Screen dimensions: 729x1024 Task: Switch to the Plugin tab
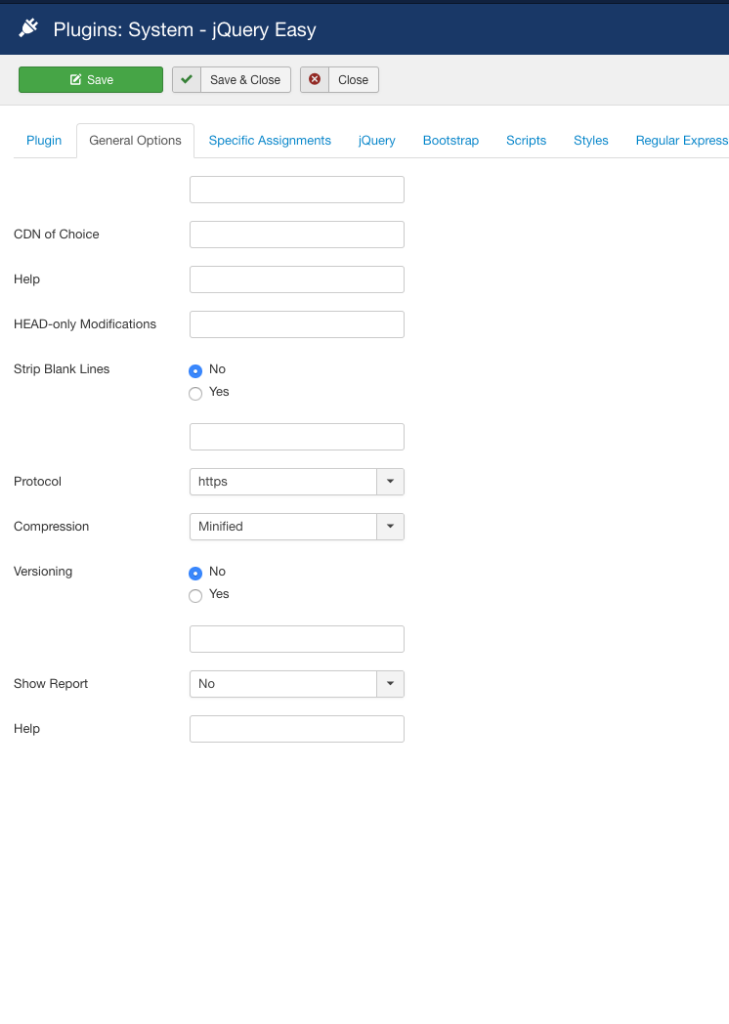coord(44,141)
